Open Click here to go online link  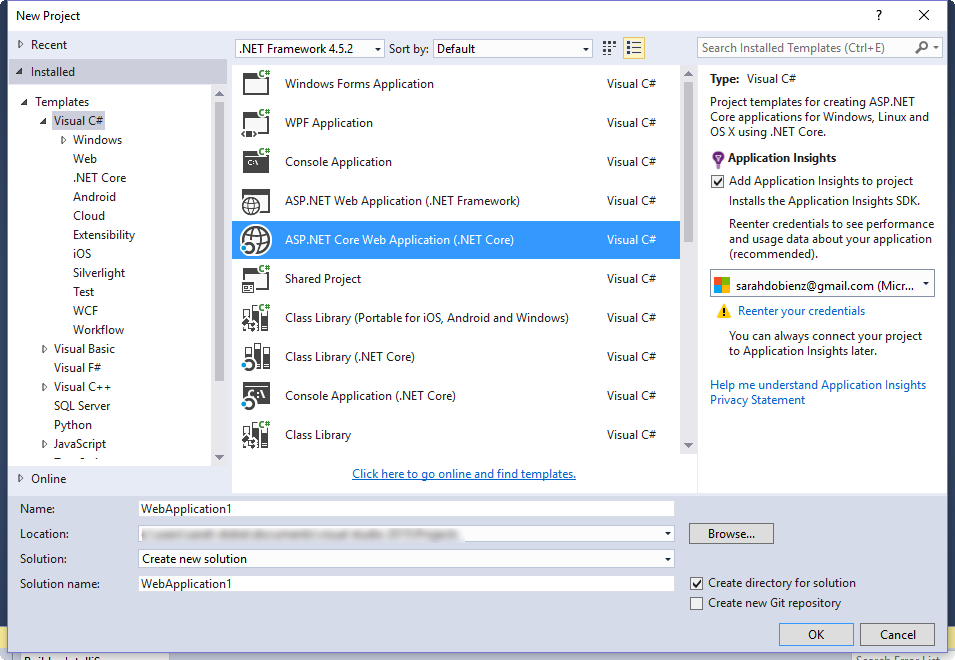pyautogui.click(x=463, y=474)
